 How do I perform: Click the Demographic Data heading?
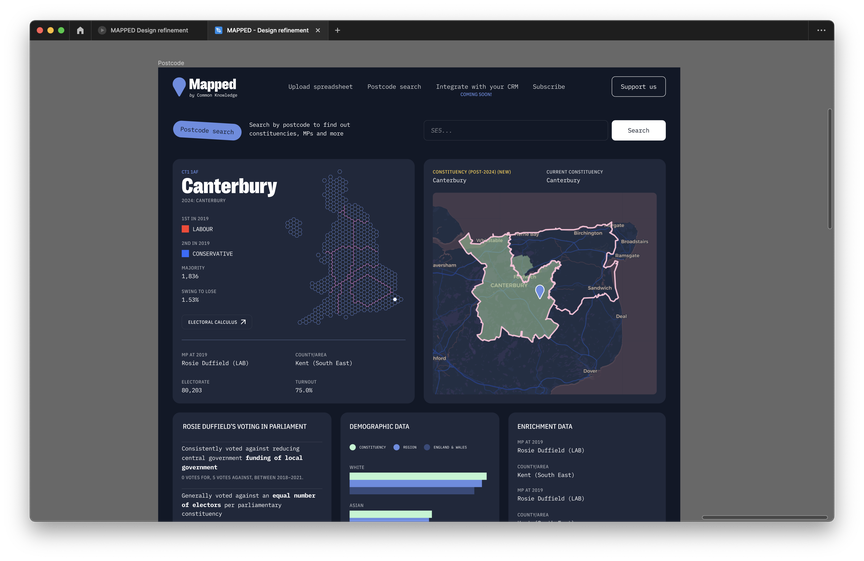(x=379, y=427)
